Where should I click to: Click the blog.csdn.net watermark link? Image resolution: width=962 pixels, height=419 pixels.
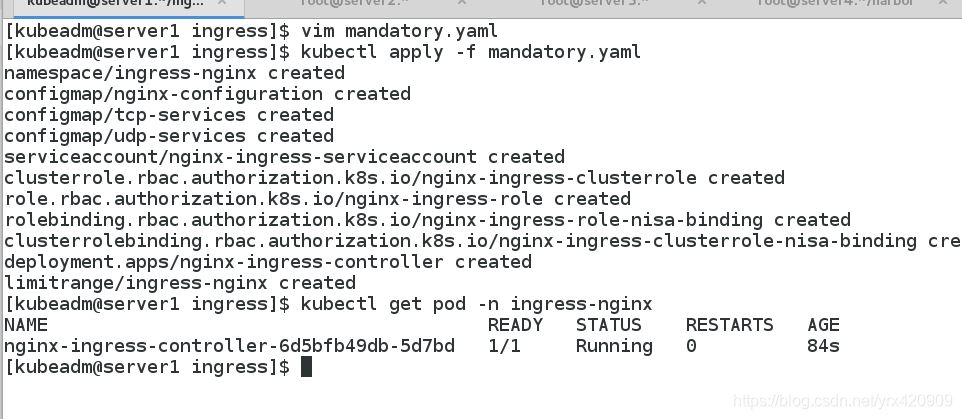pyautogui.click(x=842, y=401)
